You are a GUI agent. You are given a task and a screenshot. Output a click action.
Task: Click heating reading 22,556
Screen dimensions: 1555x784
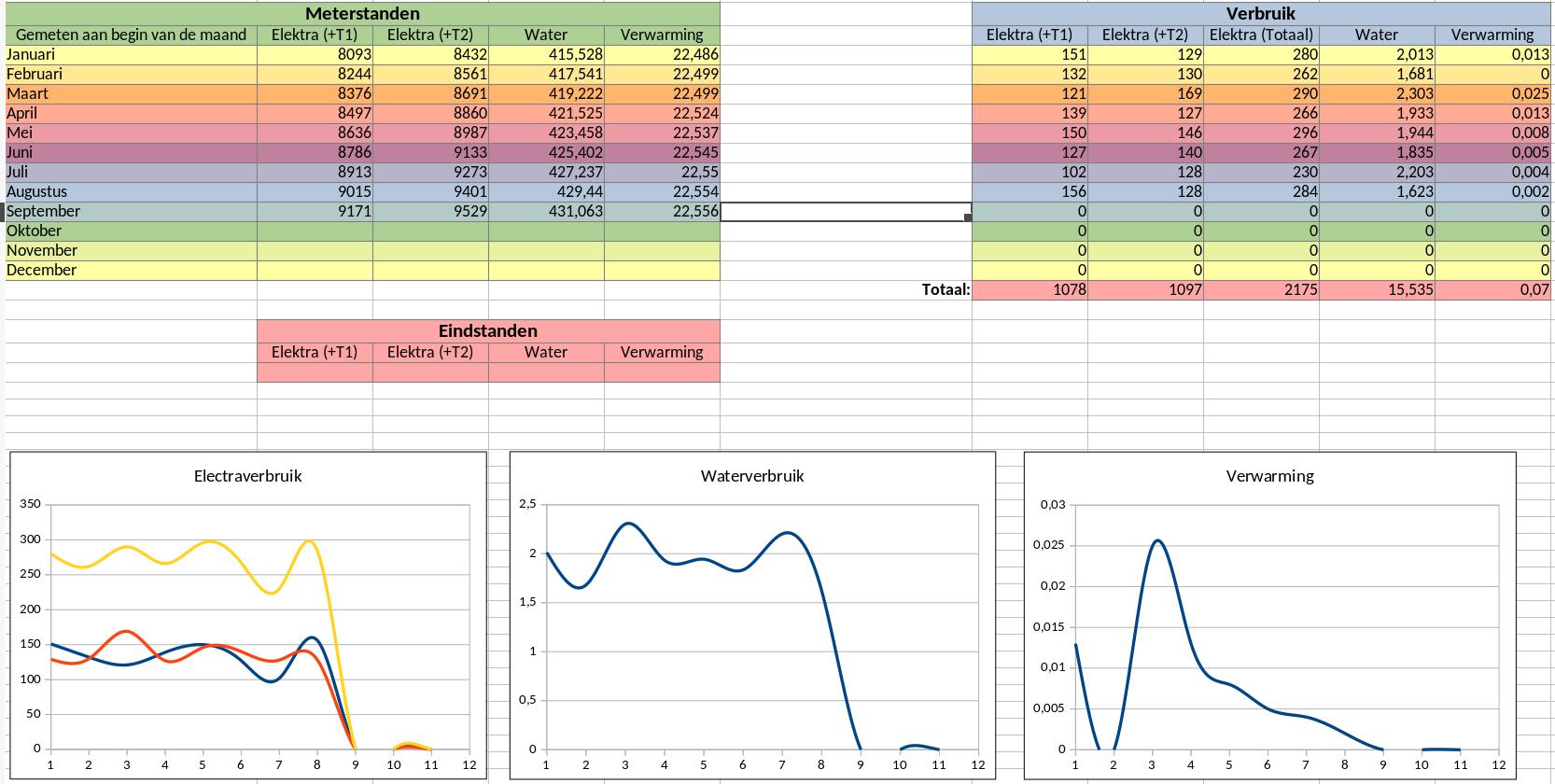tap(662, 211)
